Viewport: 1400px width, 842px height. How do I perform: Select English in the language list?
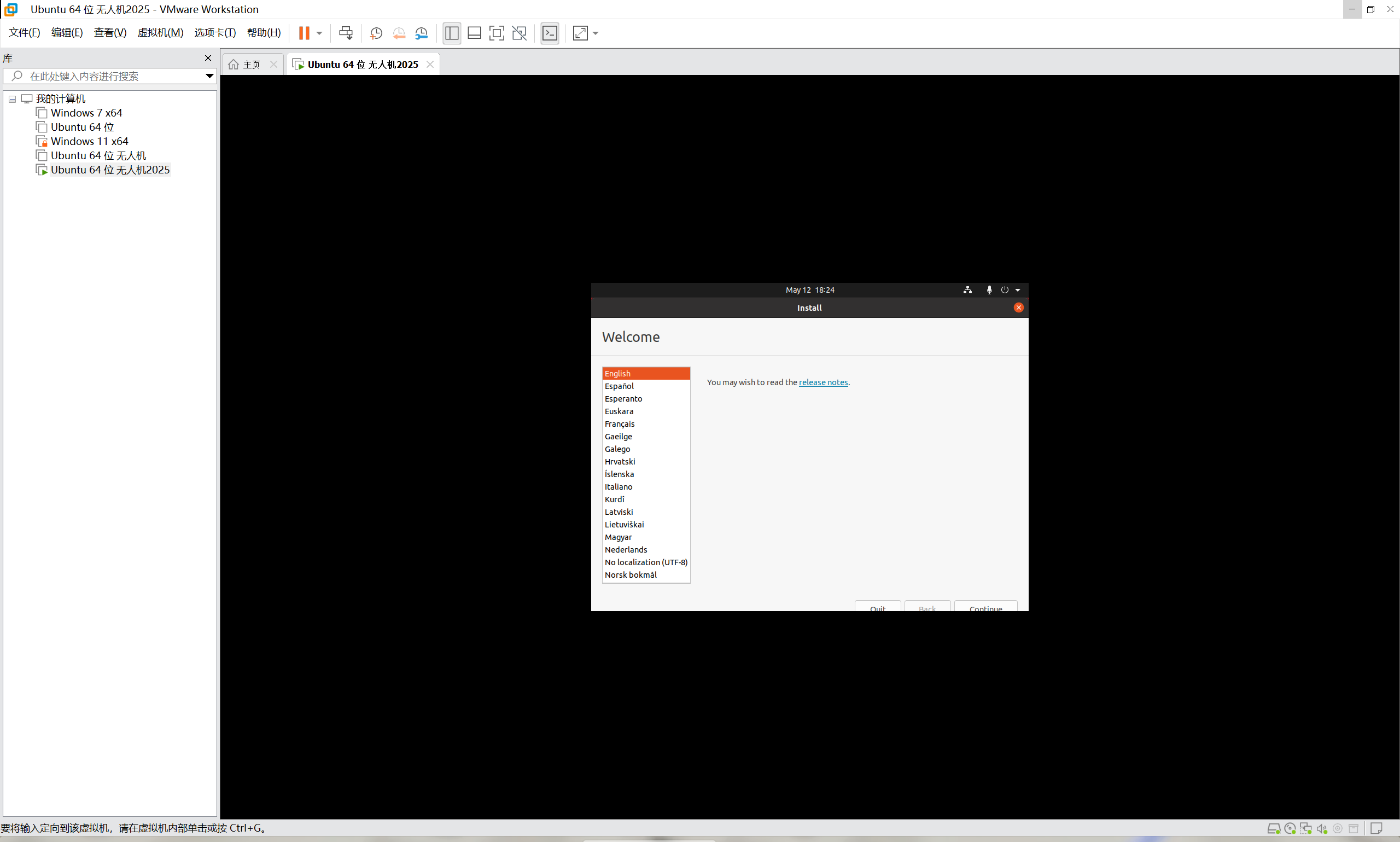click(x=646, y=373)
